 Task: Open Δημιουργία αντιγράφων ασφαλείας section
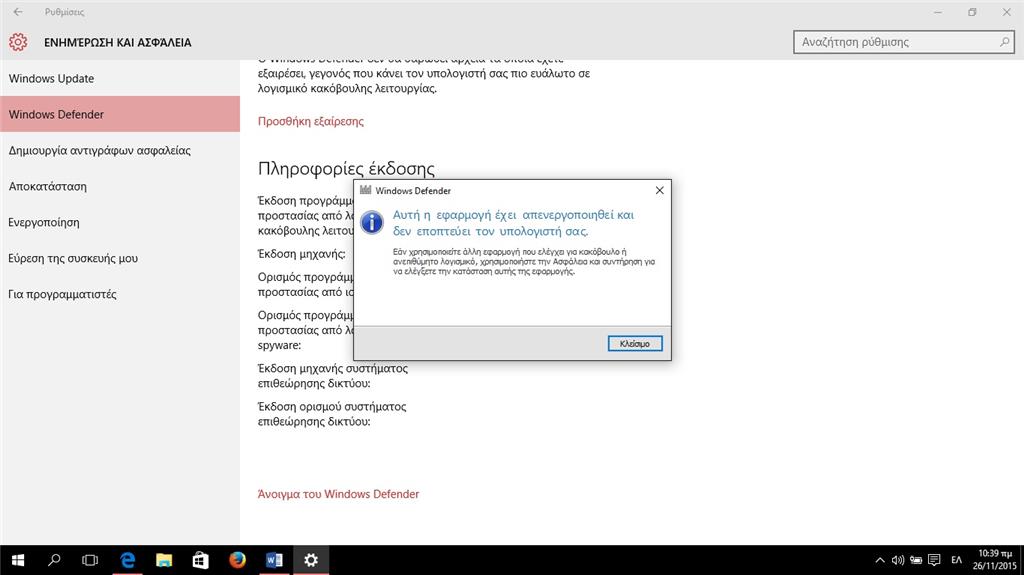120,150
